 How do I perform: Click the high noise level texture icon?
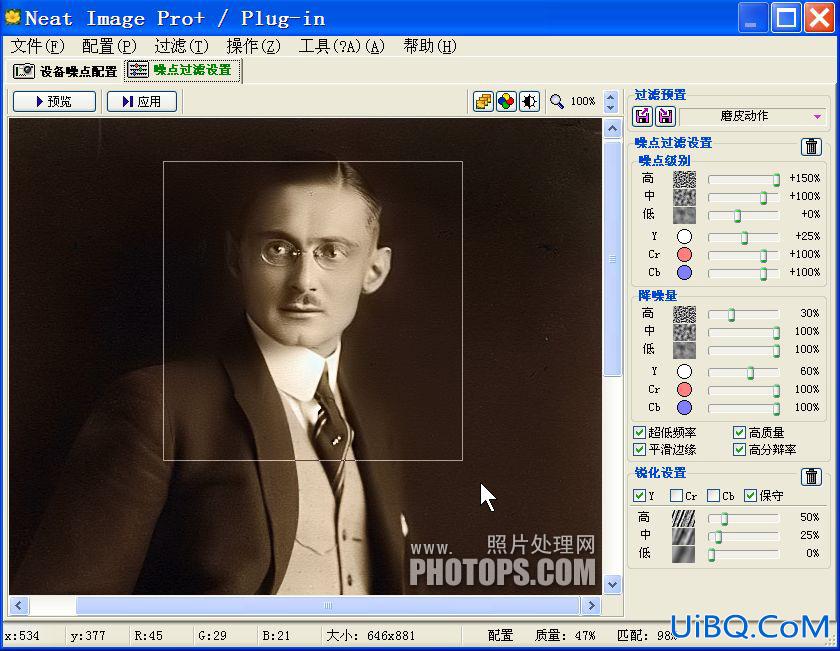pos(684,178)
